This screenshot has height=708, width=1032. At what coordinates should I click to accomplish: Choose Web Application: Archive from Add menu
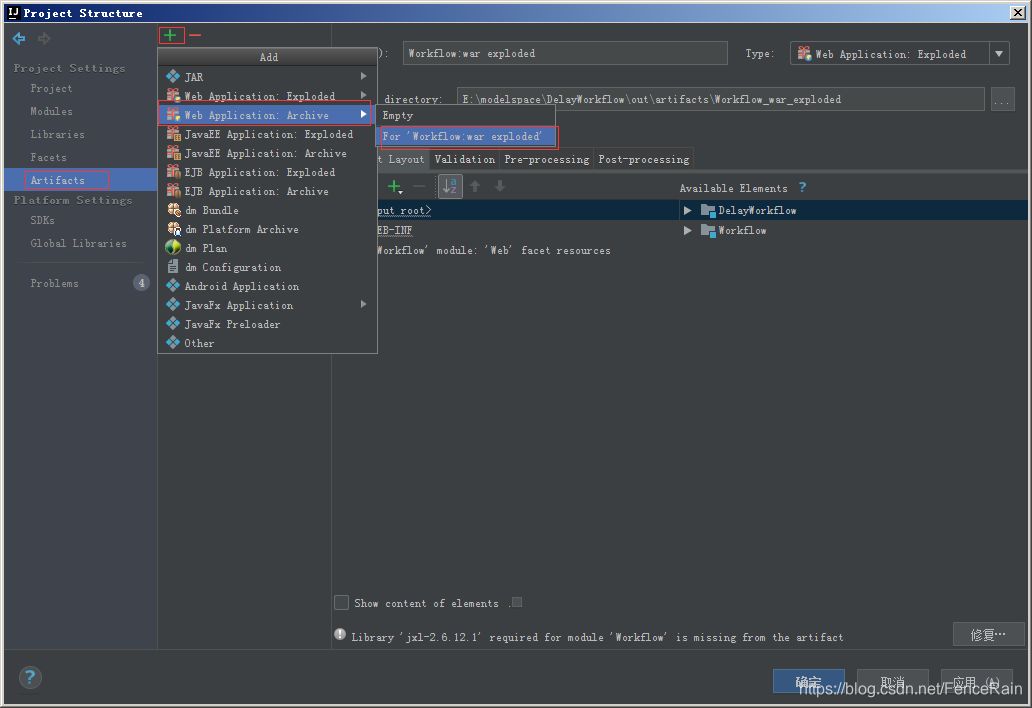click(267, 115)
